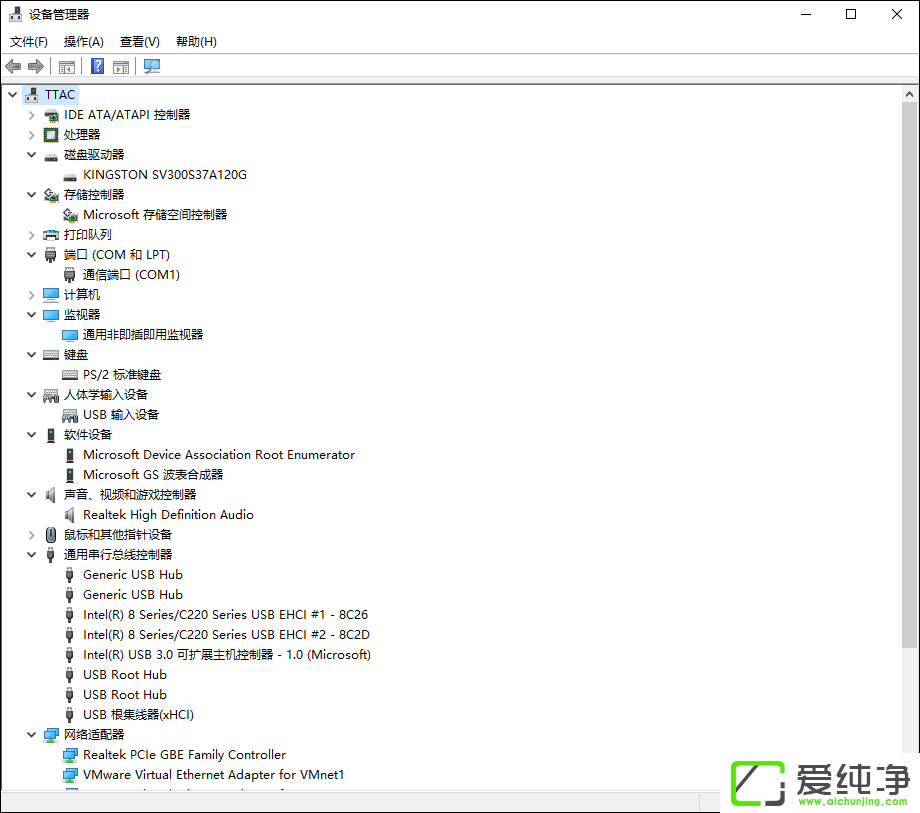Open the 查看(V) menu
Viewport: 920px width, 813px height.
pos(139,41)
